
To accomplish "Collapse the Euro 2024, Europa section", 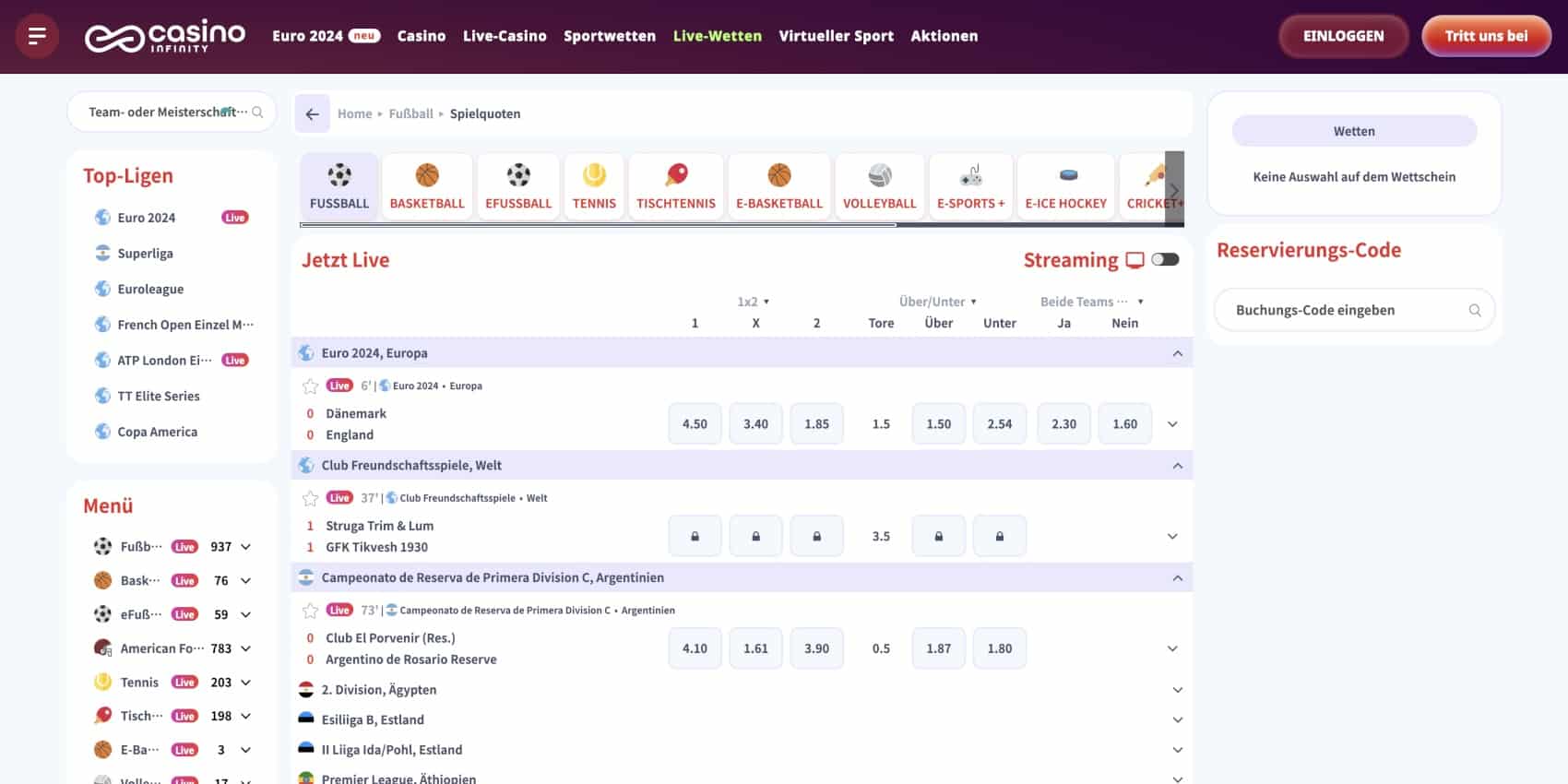I will click(1178, 353).
